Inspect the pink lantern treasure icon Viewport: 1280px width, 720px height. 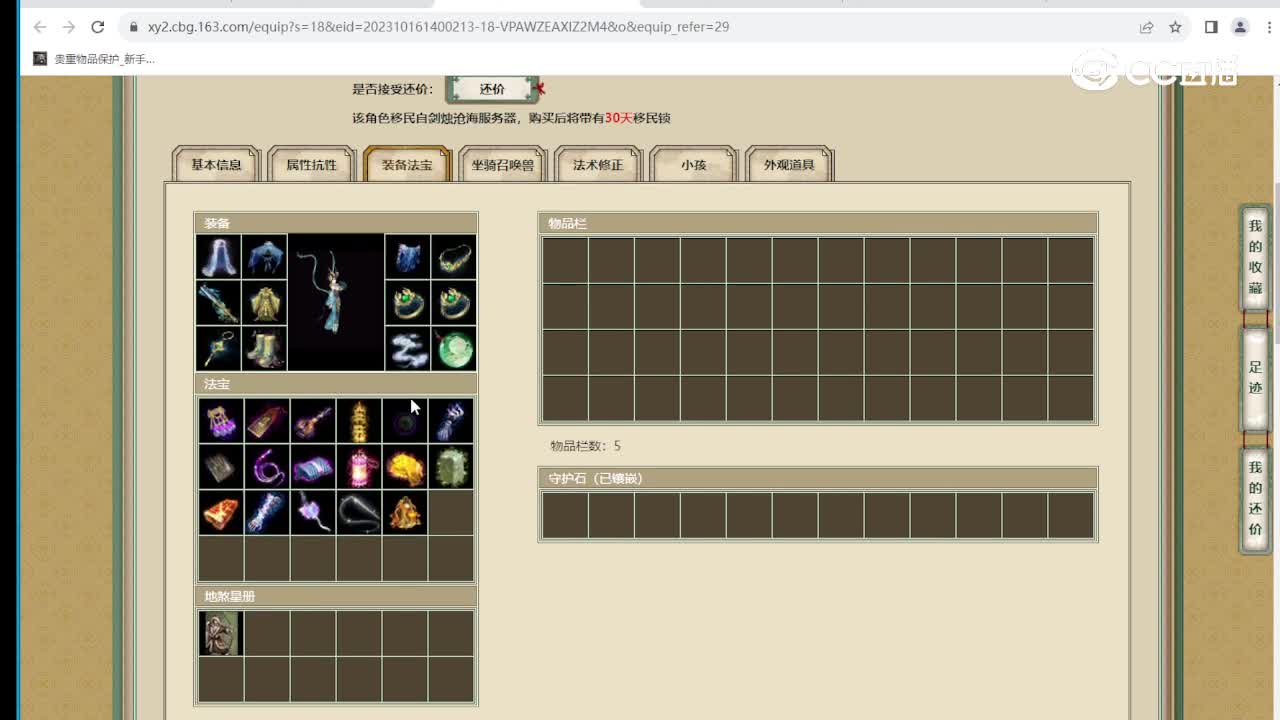(x=359, y=467)
